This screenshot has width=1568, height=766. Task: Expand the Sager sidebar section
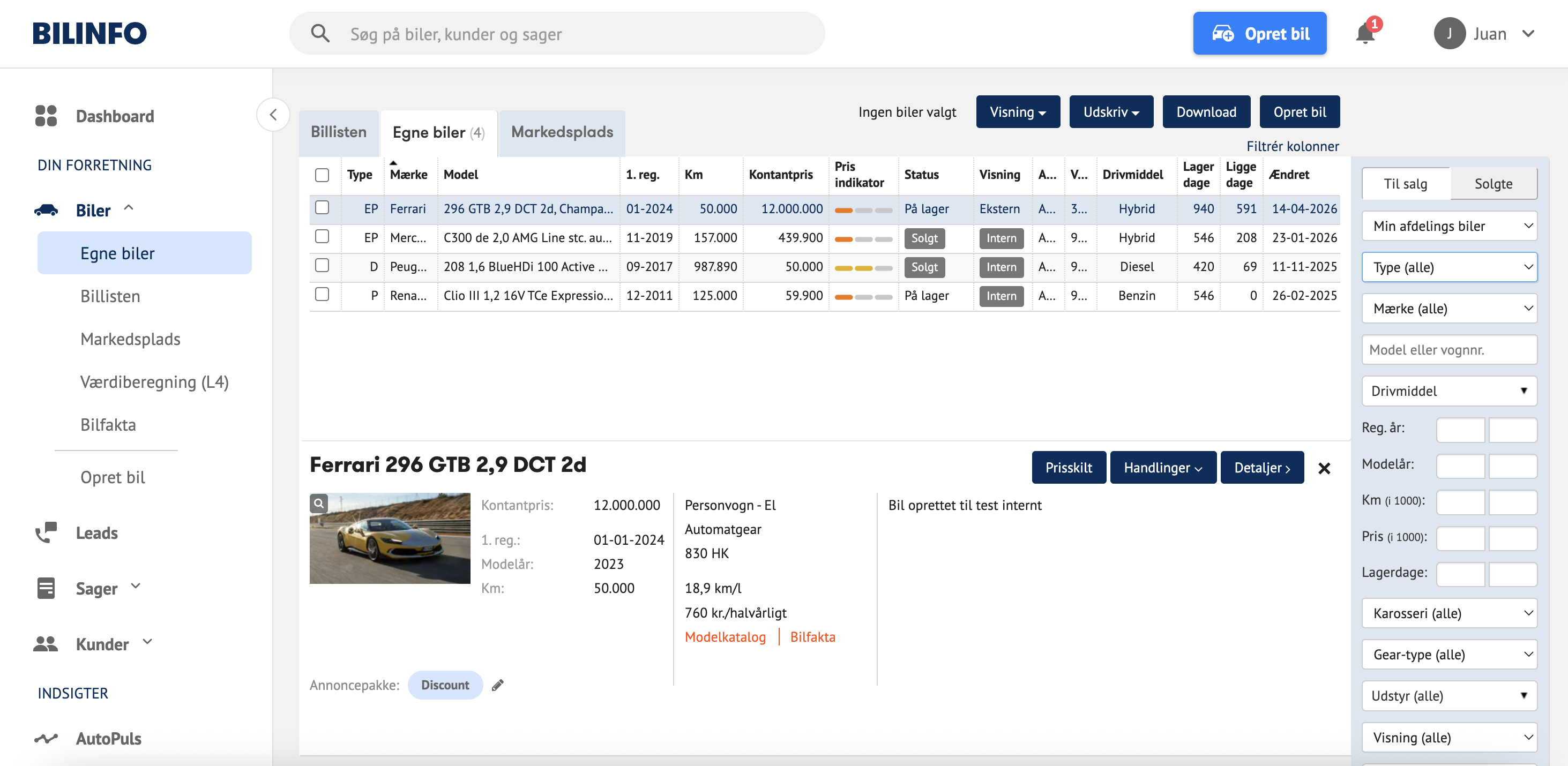coord(136,586)
